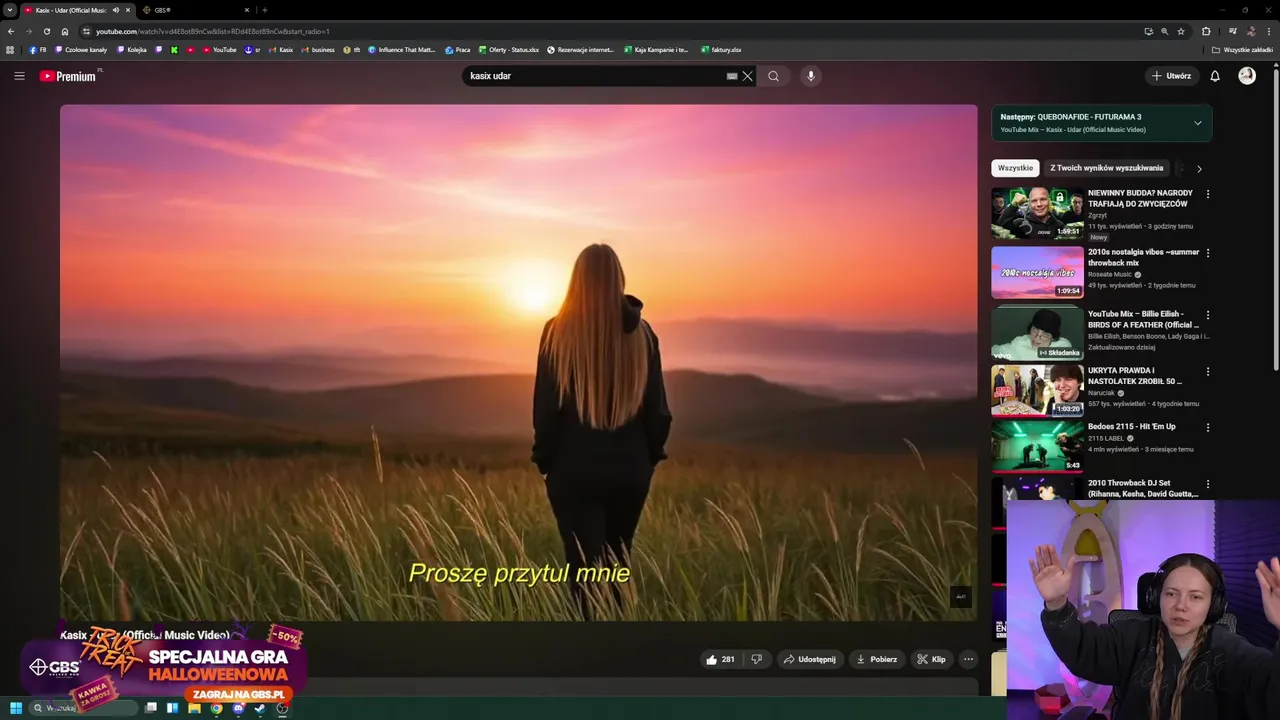The width and height of the screenshot is (1280, 720).
Task: Open options menu for UKRYTA PRAWDA video
Action: point(1207,371)
